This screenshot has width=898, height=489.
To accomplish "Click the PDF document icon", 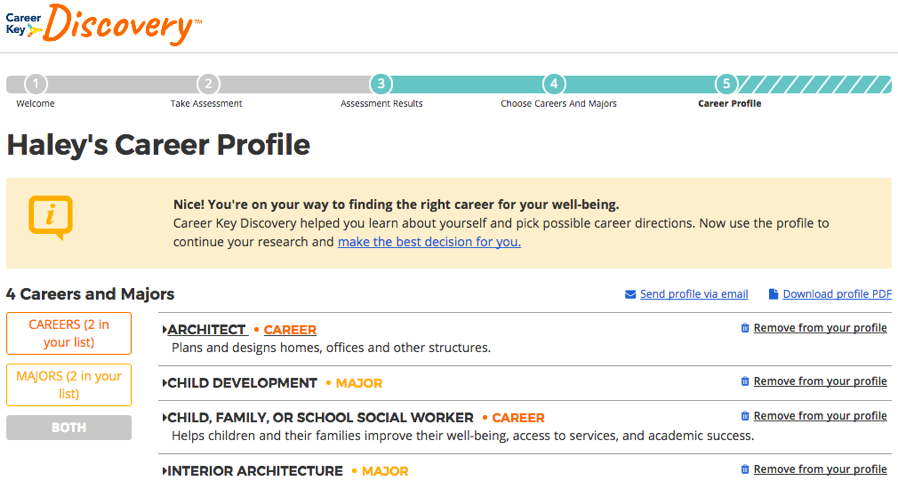I will [773, 294].
